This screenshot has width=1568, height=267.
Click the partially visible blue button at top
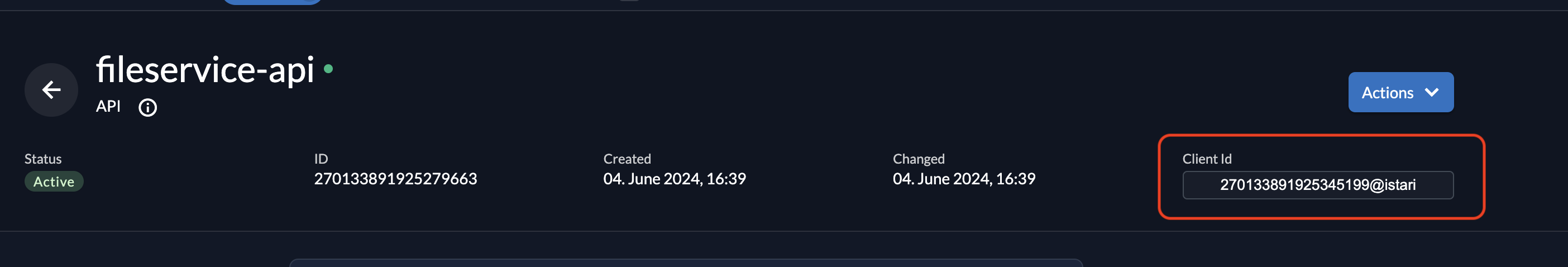(271, 2)
